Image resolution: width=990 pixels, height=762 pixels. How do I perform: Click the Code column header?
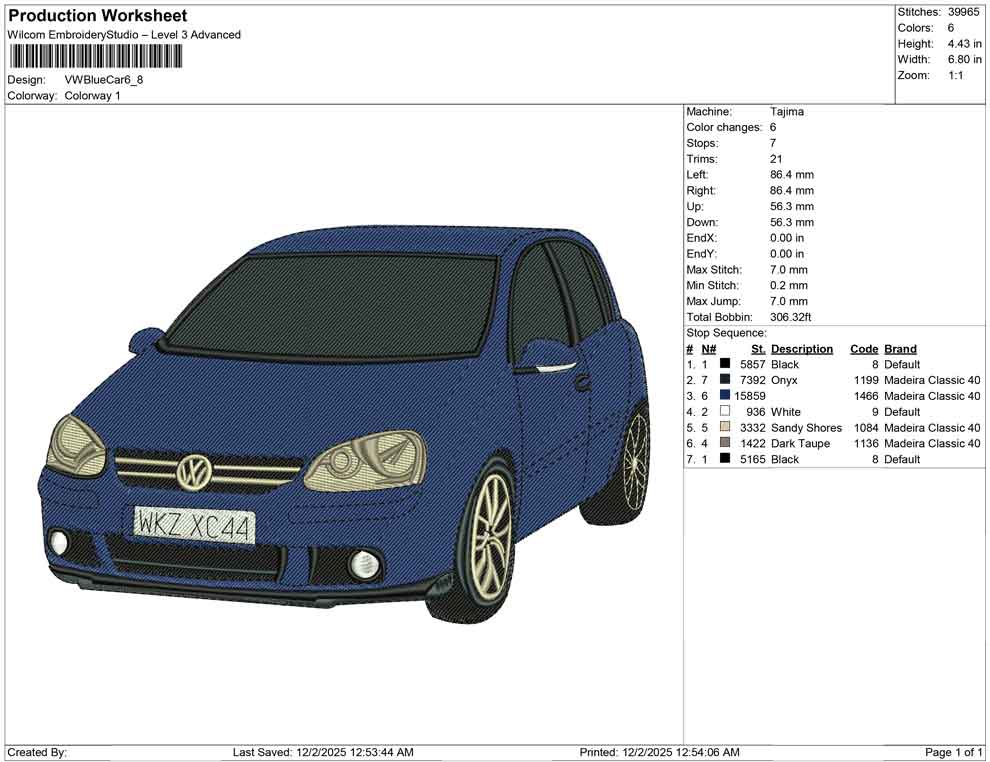[x=863, y=349]
